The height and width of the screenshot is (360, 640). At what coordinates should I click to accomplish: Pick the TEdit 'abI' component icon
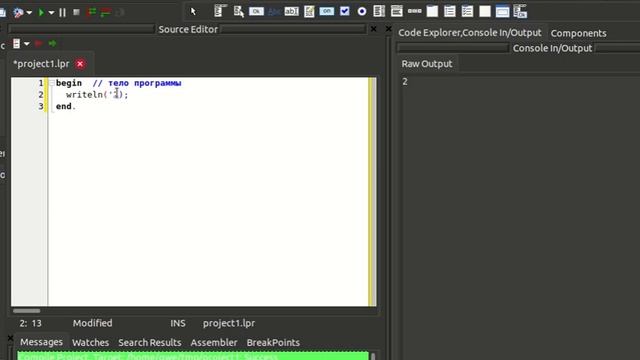291,11
